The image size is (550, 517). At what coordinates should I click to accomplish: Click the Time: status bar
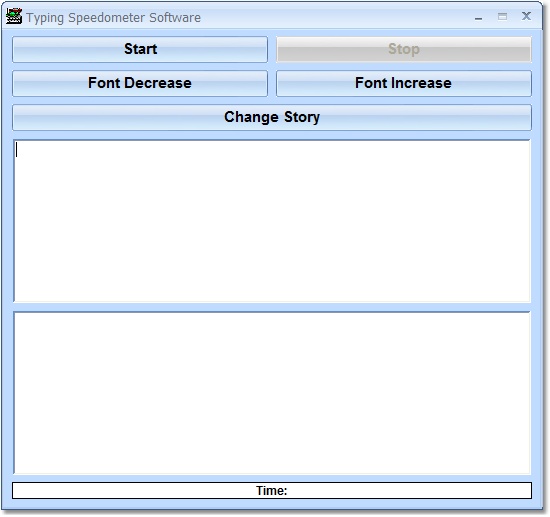pyautogui.click(x=272, y=490)
